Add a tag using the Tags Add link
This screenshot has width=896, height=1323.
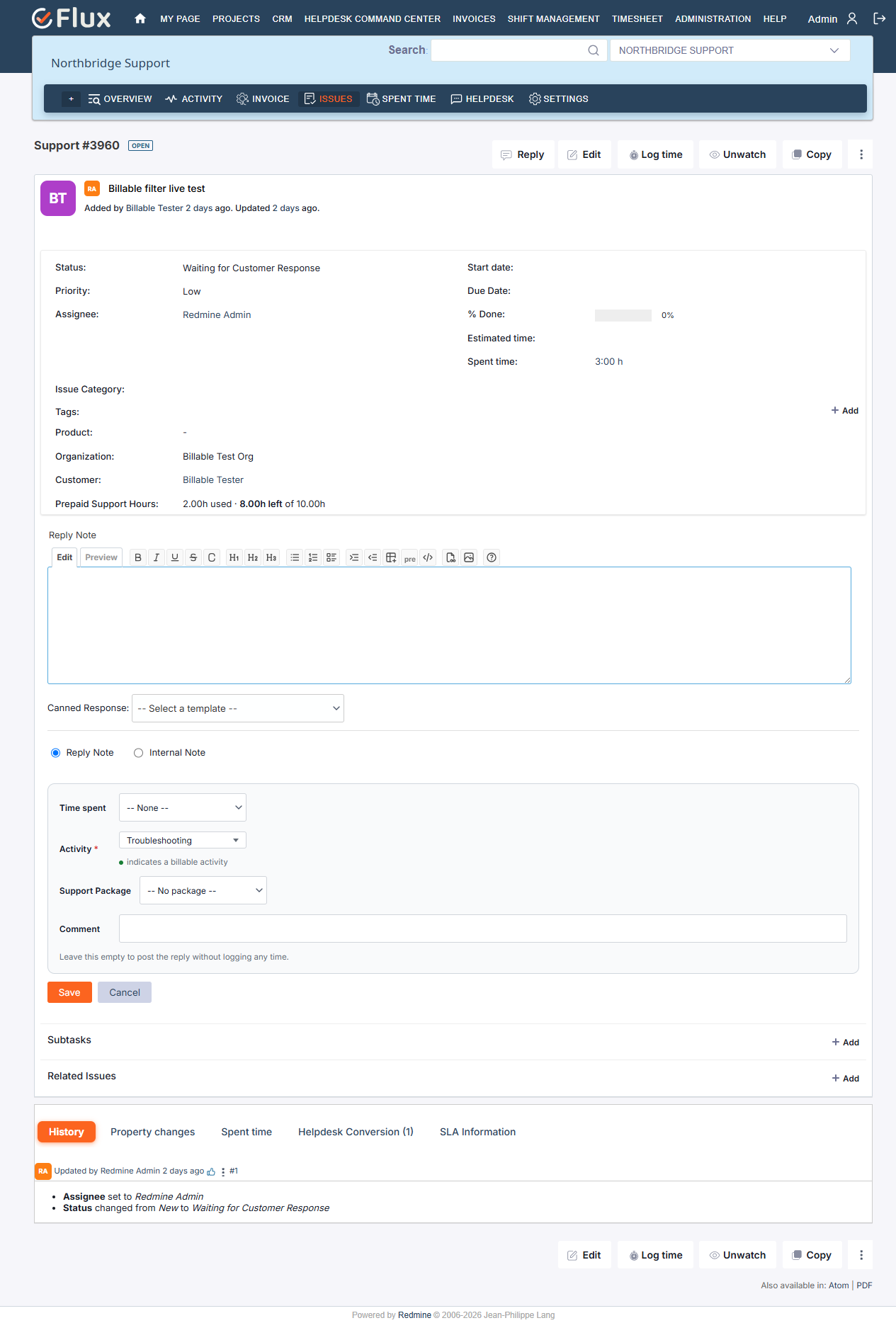pyautogui.click(x=845, y=411)
